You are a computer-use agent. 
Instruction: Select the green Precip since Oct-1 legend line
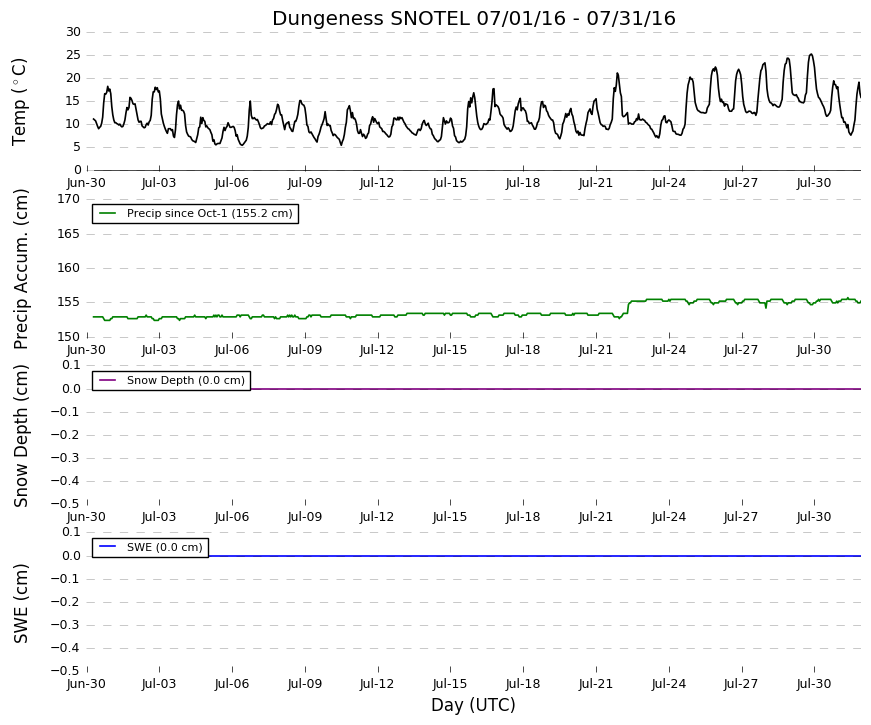click(107, 213)
